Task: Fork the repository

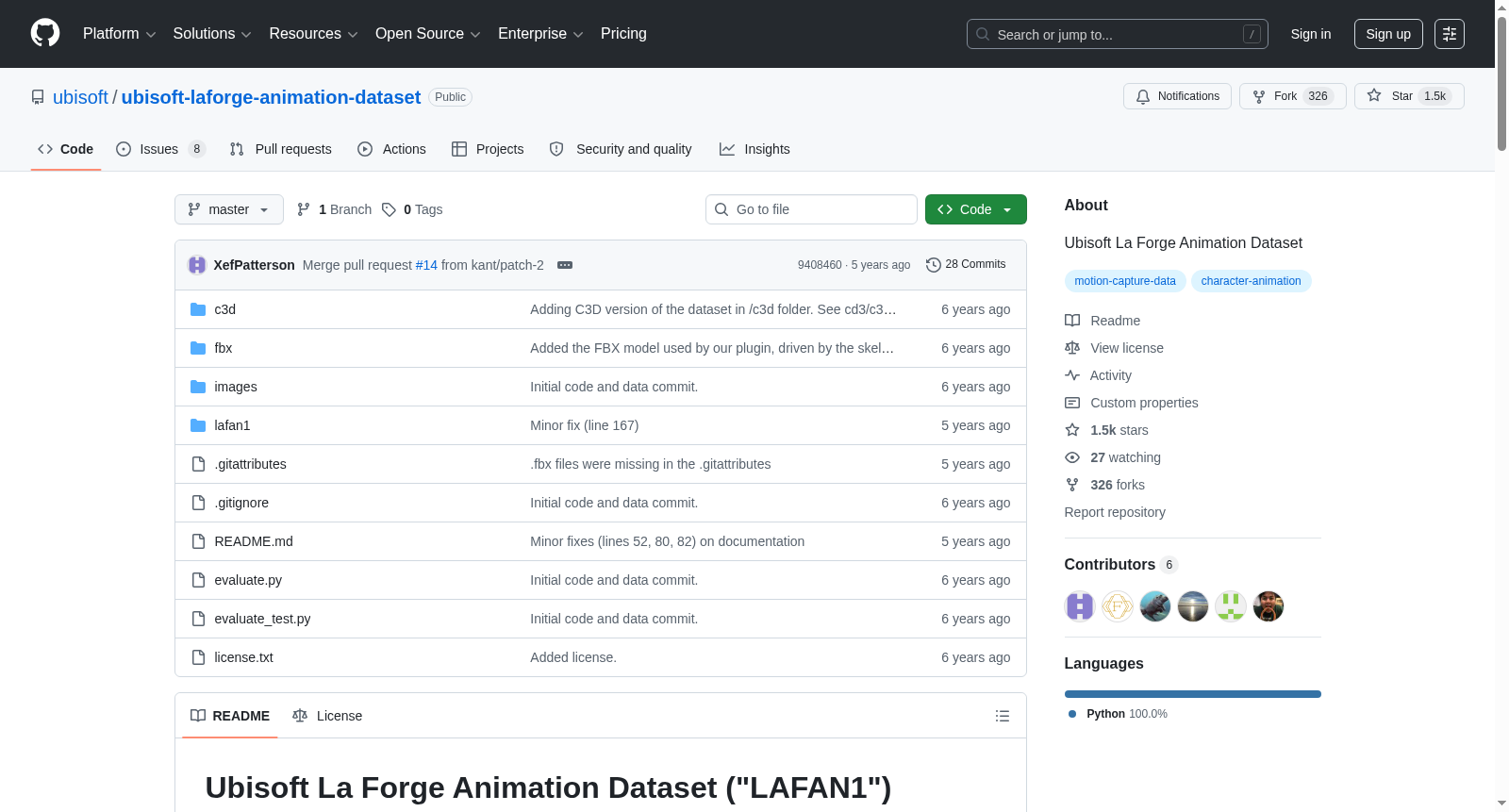Action: (x=1292, y=96)
